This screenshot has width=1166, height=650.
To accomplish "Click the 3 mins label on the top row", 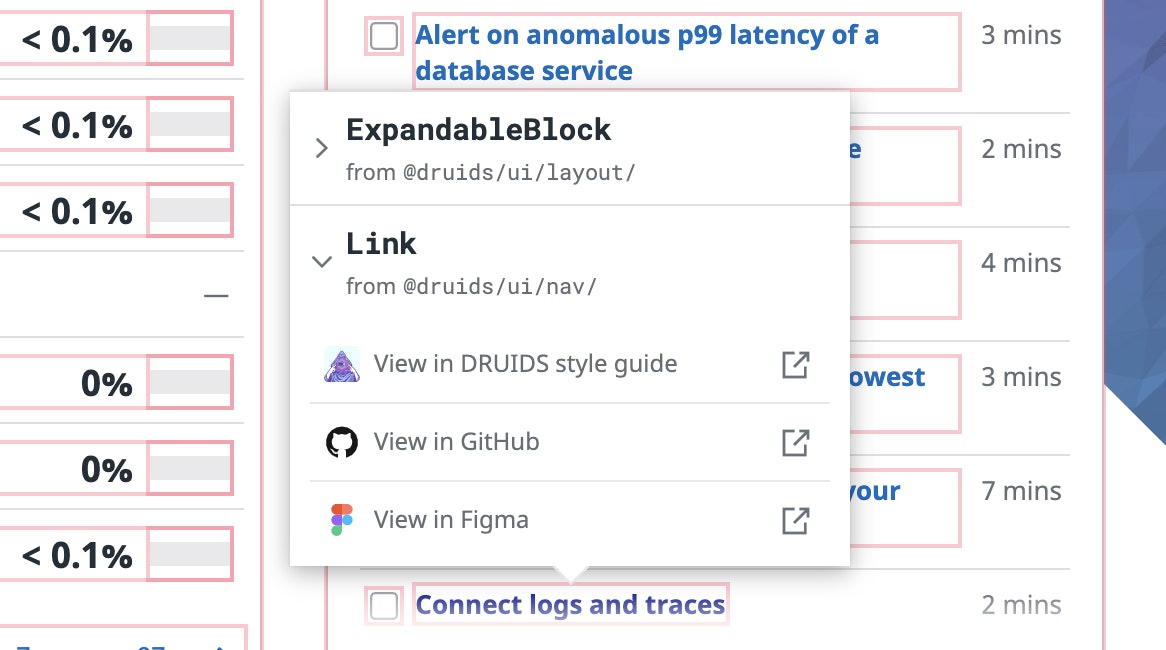I will pos(1021,36).
